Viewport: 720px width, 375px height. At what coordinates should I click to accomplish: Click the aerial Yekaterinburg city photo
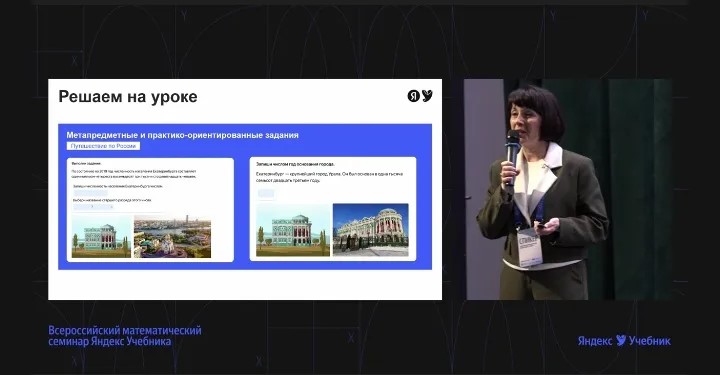coord(172,236)
